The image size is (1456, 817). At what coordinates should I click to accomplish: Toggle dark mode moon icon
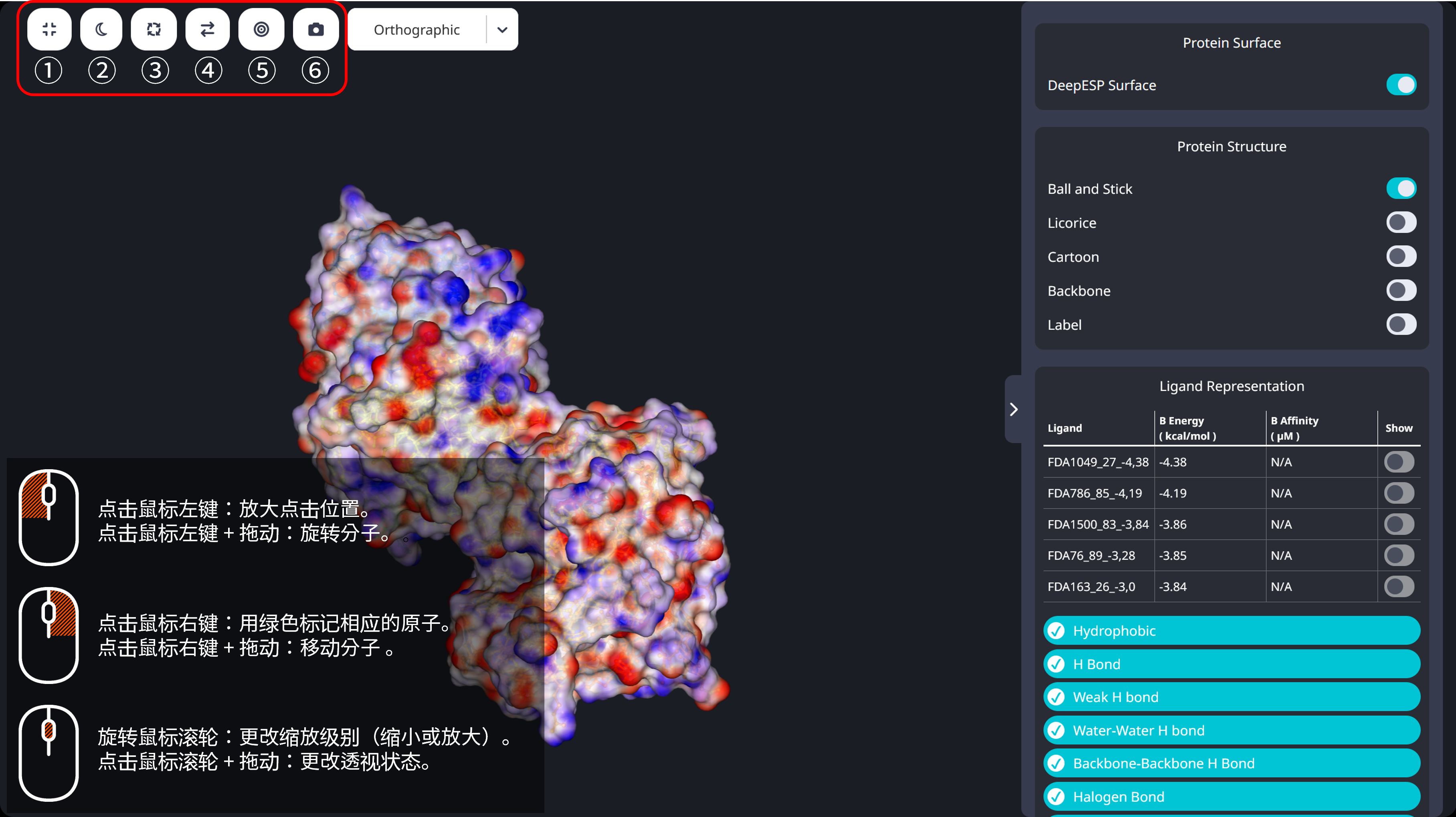[x=101, y=29]
